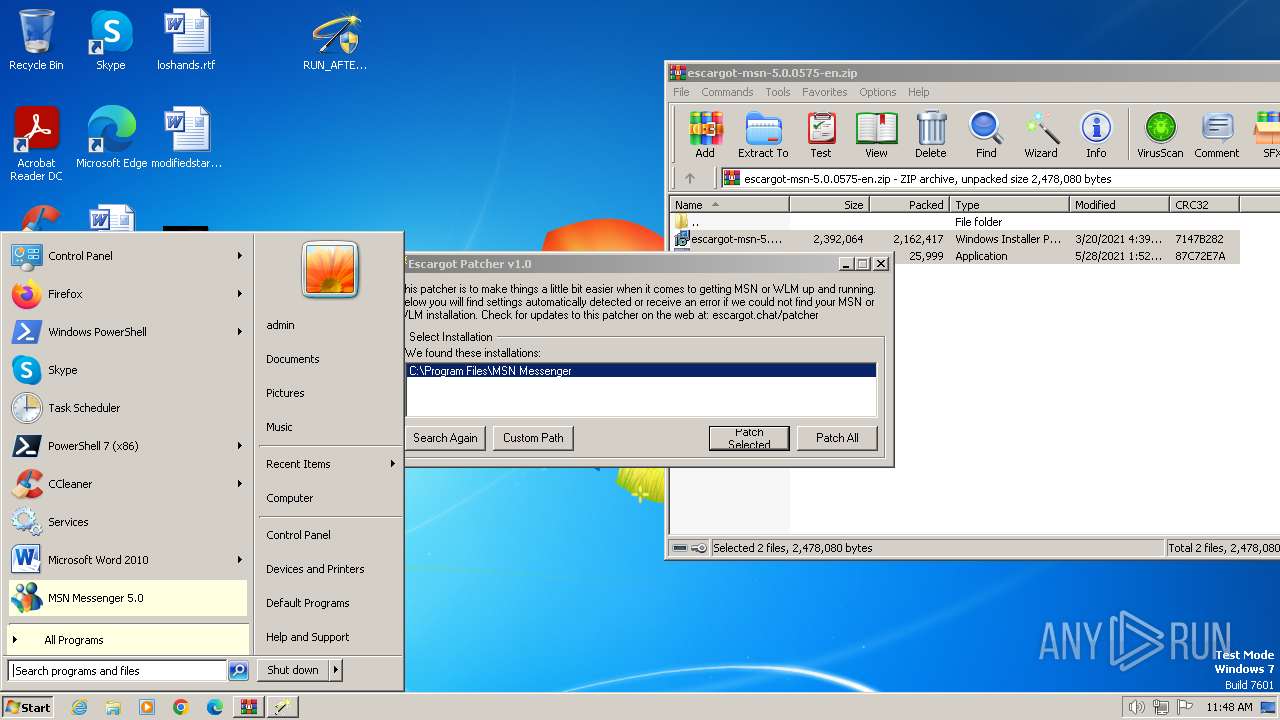This screenshot has height=720, width=1280.
Task: Click Patch All button
Action: [x=837, y=438]
